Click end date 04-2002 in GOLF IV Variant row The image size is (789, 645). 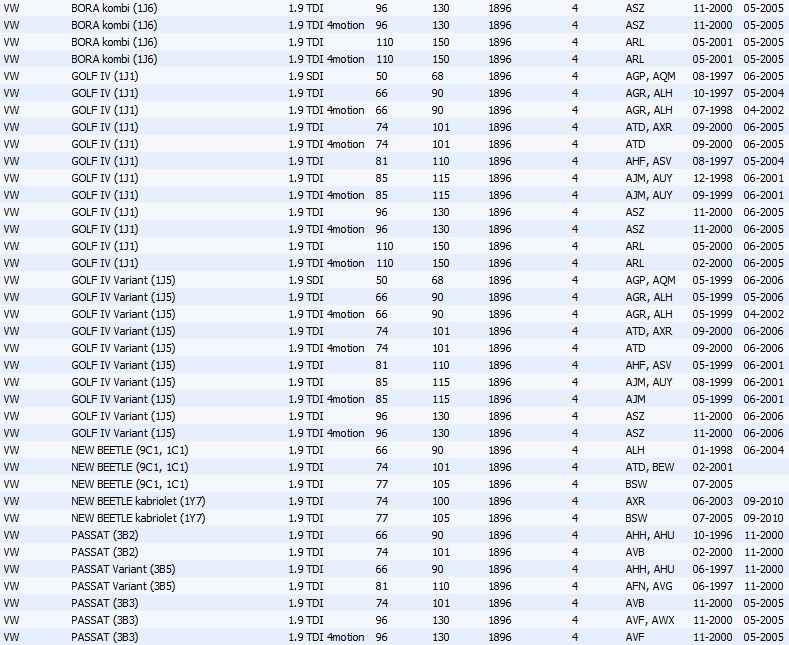tap(763, 314)
